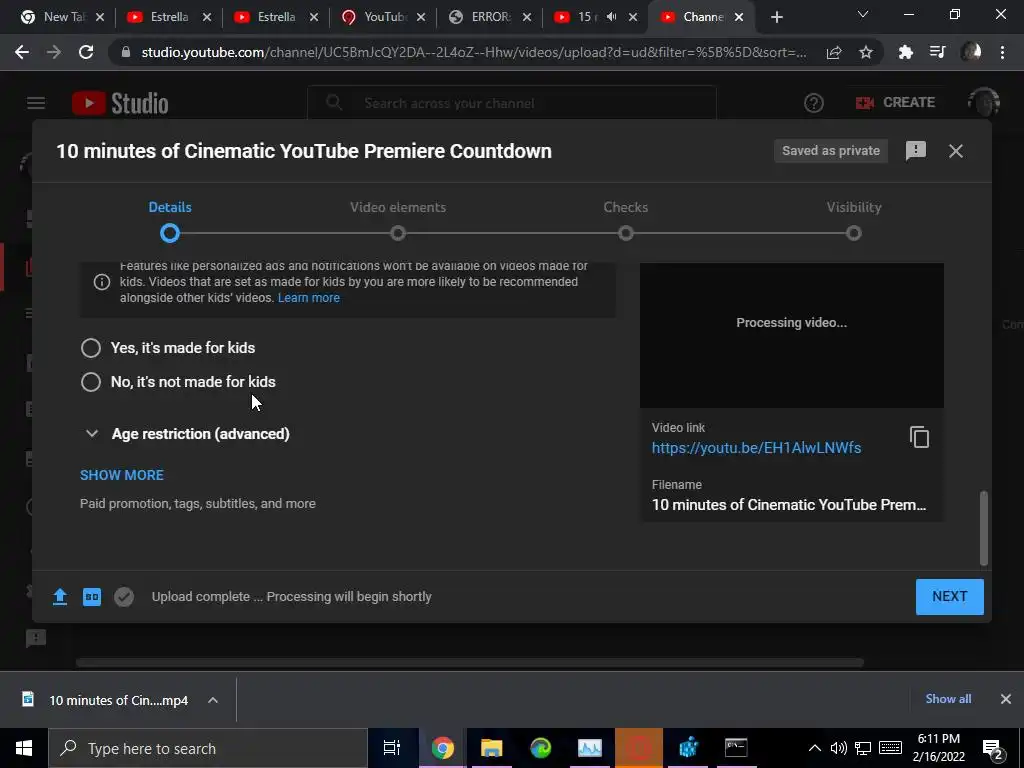The height and width of the screenshot is (768, 1024).
Task: Click the browser forward arrow
Action: tap(54, 52)
